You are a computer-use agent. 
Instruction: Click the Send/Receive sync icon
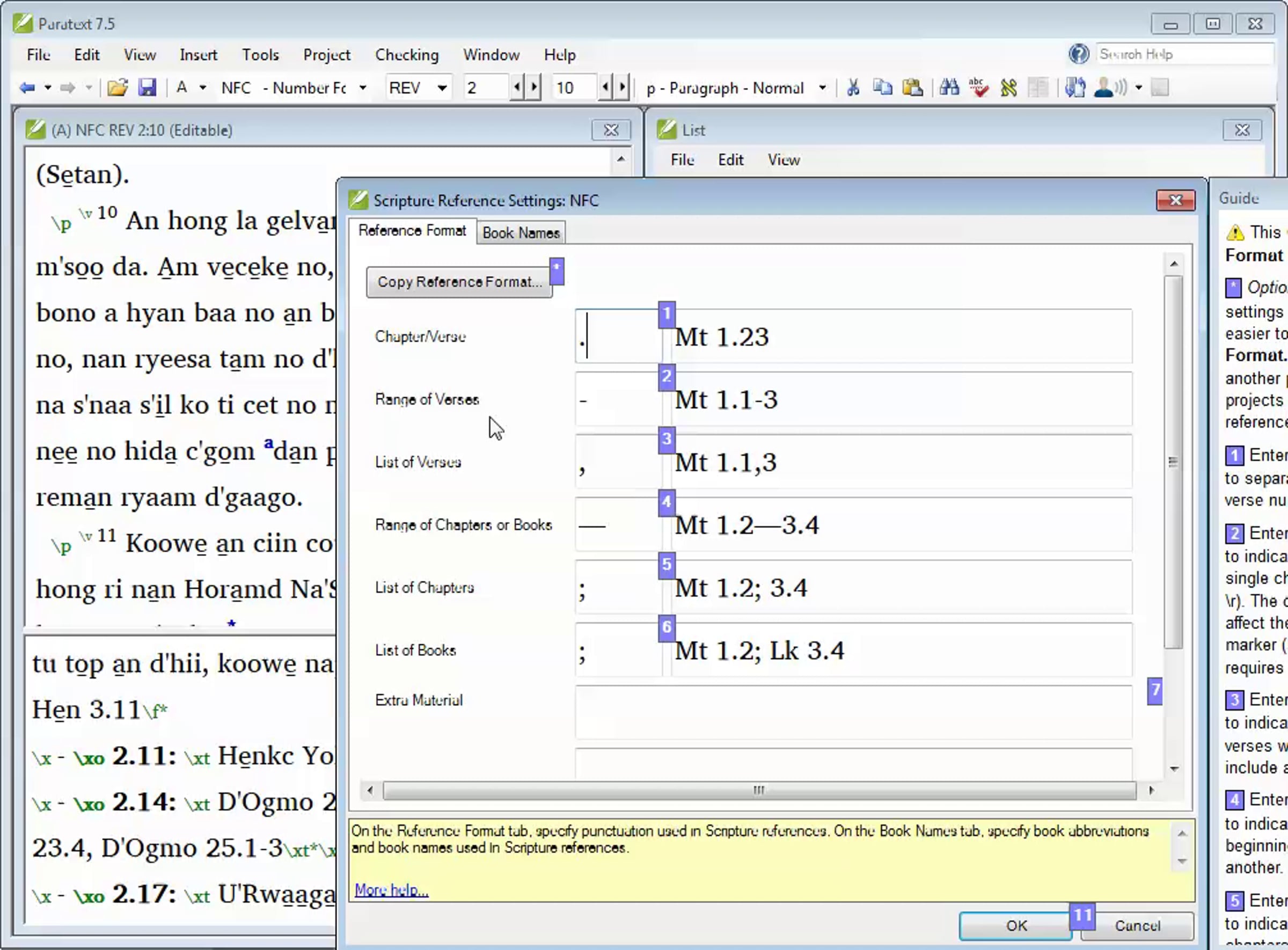point(1074,88)
